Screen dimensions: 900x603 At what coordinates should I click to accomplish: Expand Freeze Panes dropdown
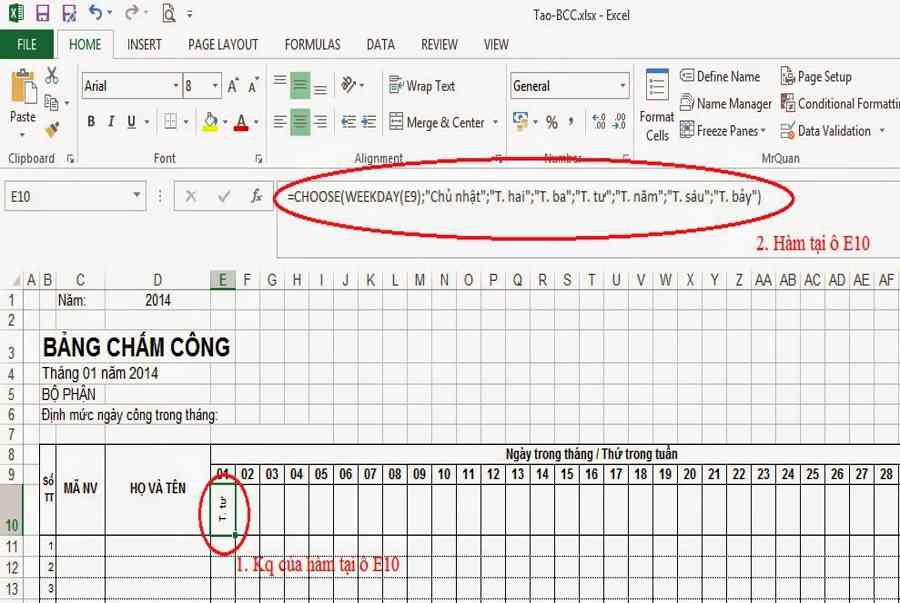pyautogui.click(x=763, y=131)
